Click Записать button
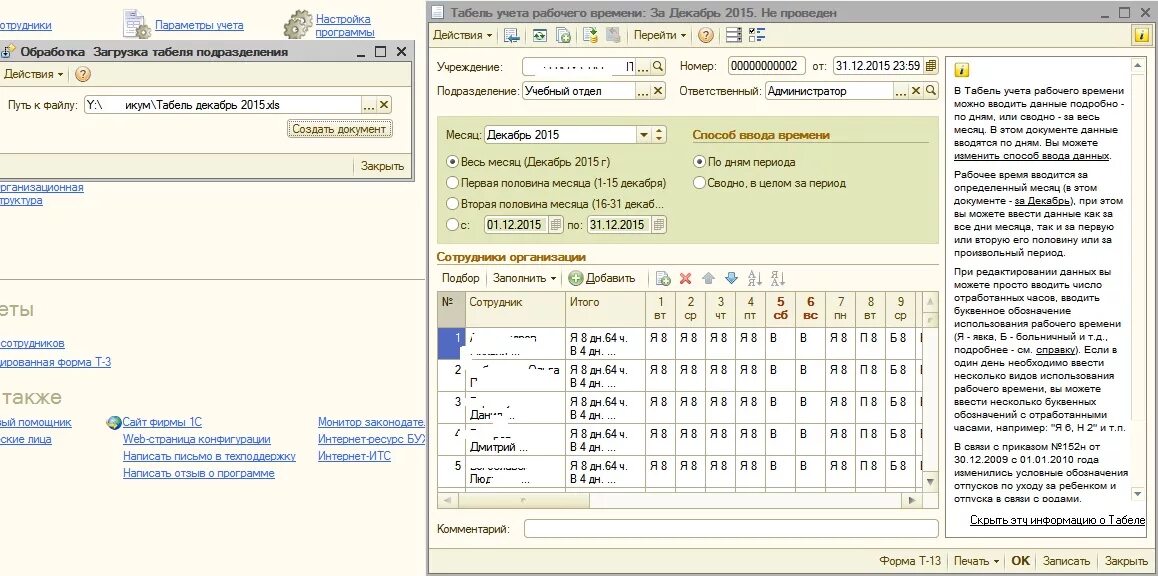Screen dimensions: 1158x576 coord(1066,560)
